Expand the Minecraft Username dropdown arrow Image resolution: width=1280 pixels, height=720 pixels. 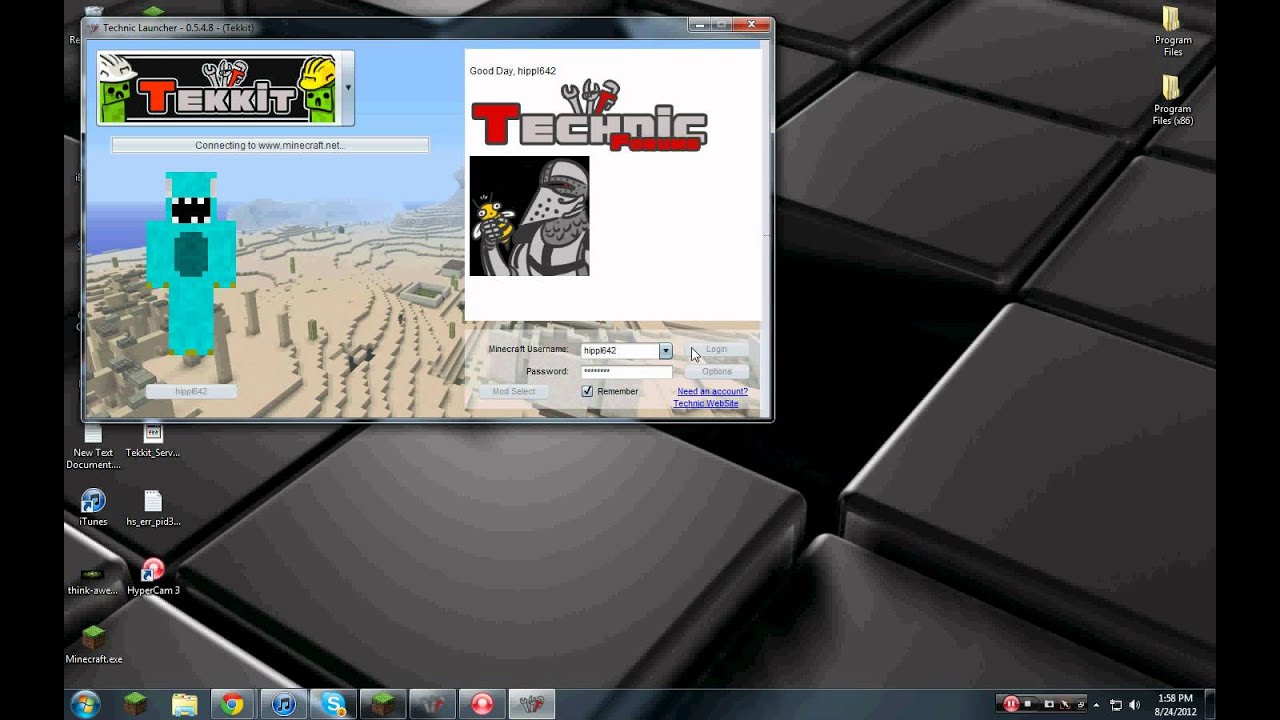point(665,351)
